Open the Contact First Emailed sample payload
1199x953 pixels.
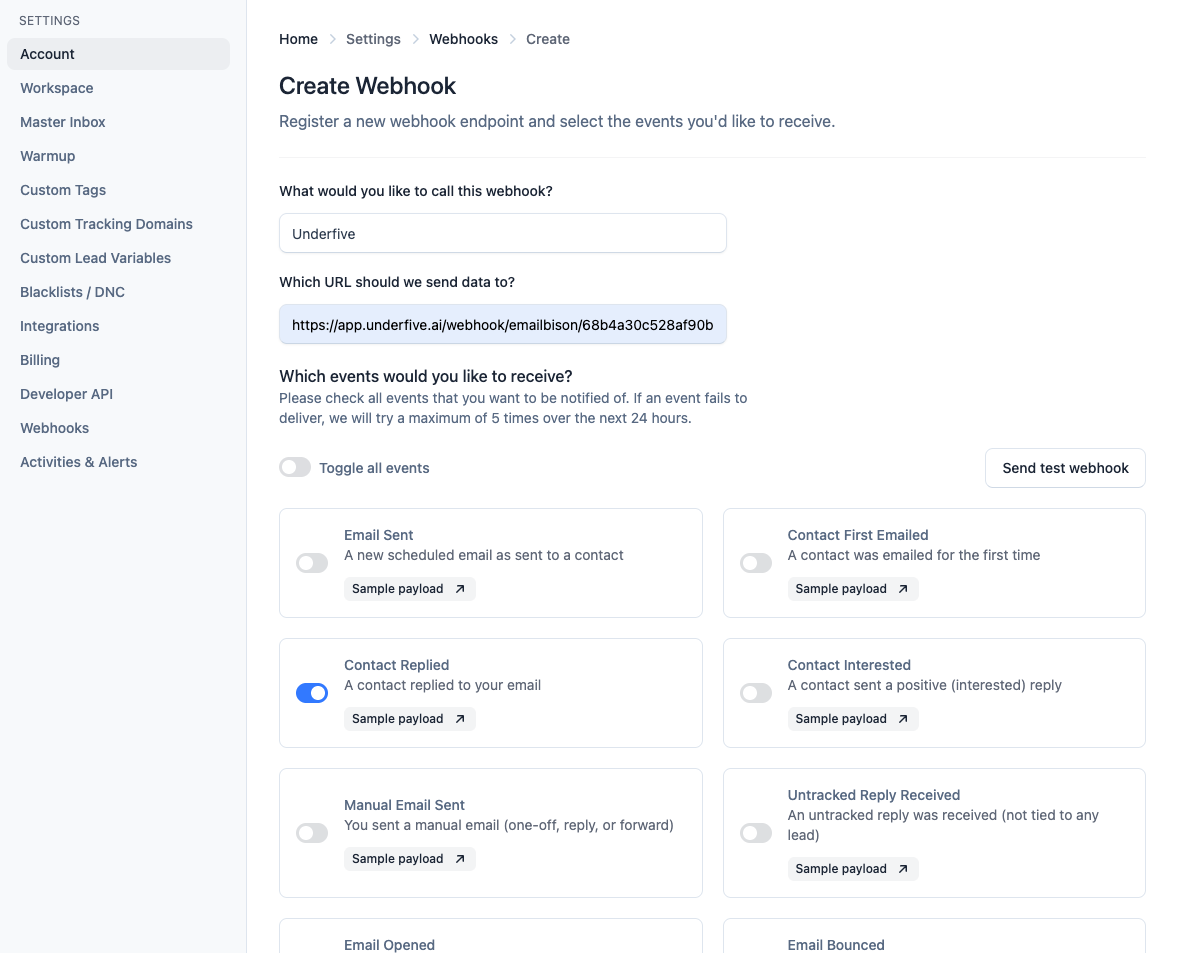tap(853, 589)
